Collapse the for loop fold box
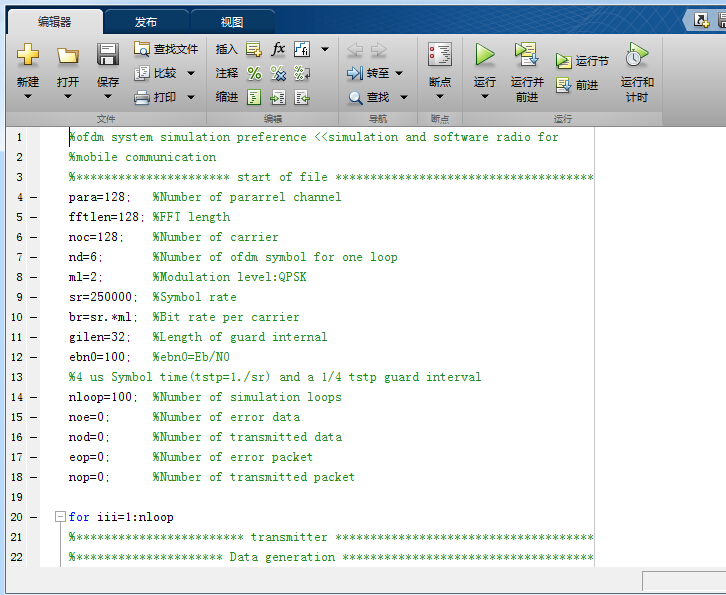 [x=60, y=516]
